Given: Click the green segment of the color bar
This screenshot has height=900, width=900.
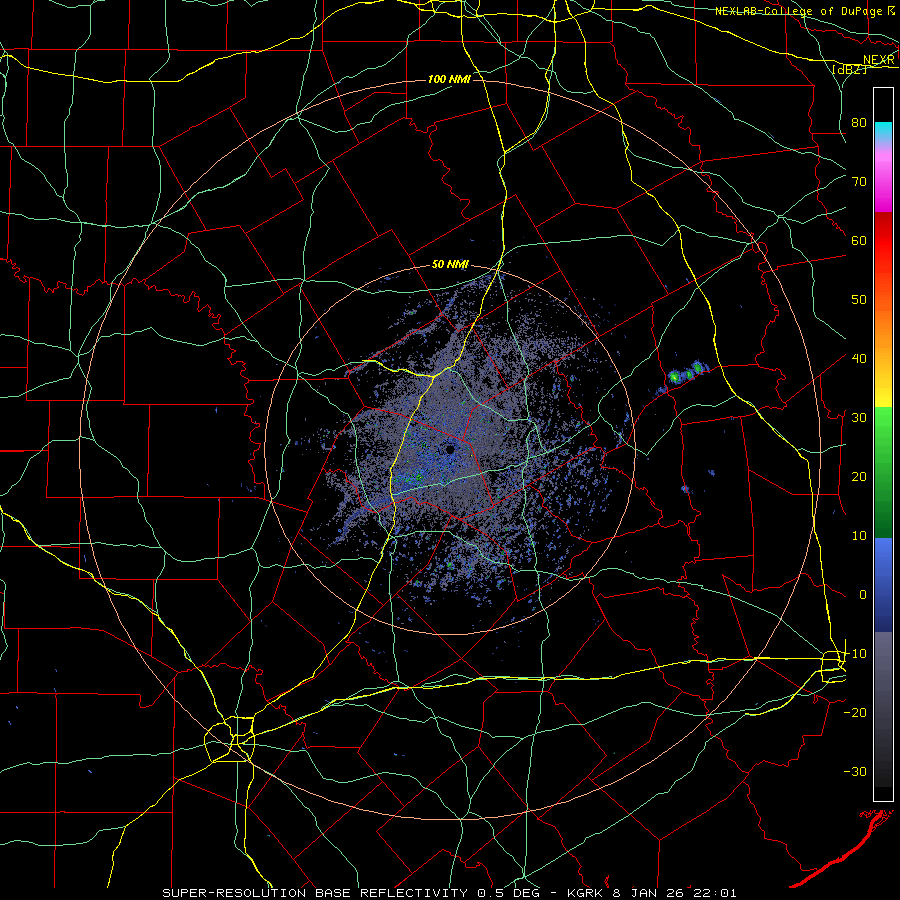Looking at the screenshot, I should coord(883,474).
